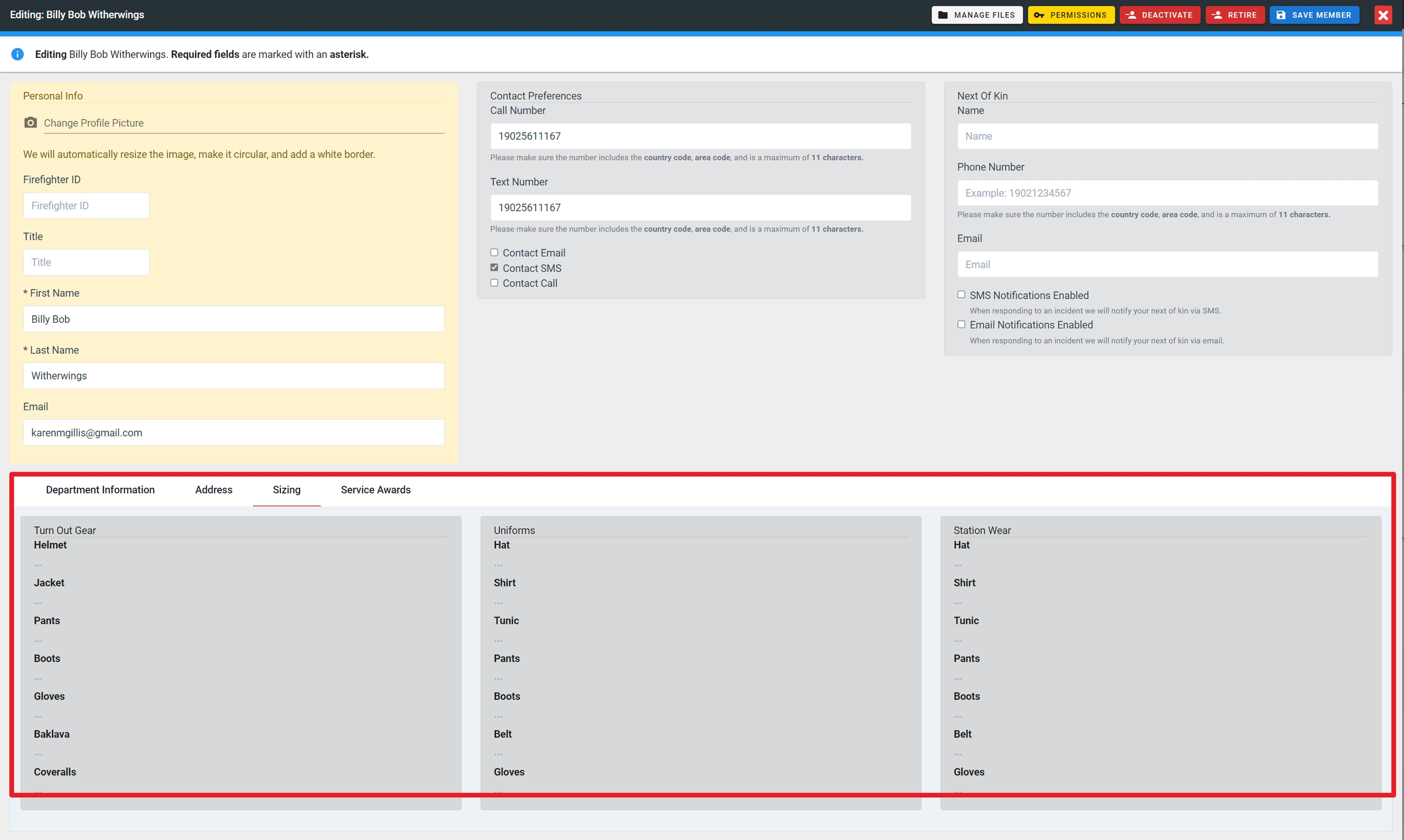Screen dimensions: 1404x840
Task: Open Permissions with key icon
Action: tap(1071, 15)
